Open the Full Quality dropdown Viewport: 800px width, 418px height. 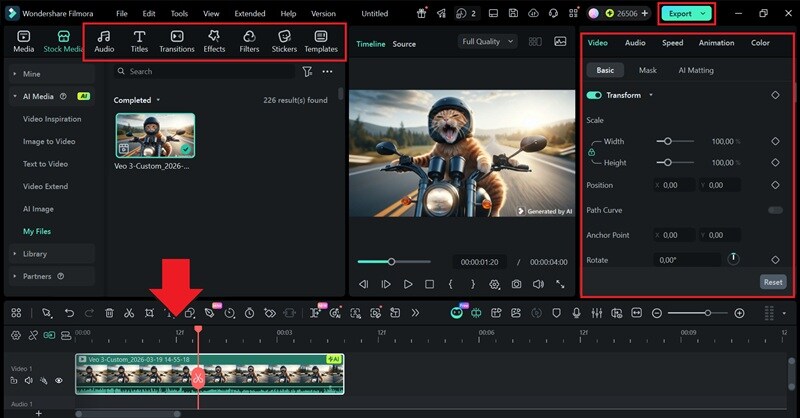coord(487,42)
